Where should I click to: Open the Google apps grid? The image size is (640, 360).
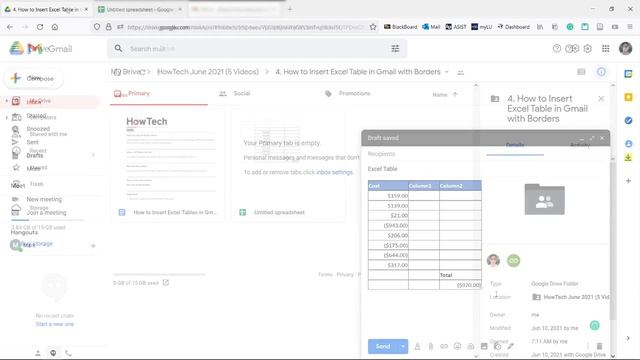[606, 49]
